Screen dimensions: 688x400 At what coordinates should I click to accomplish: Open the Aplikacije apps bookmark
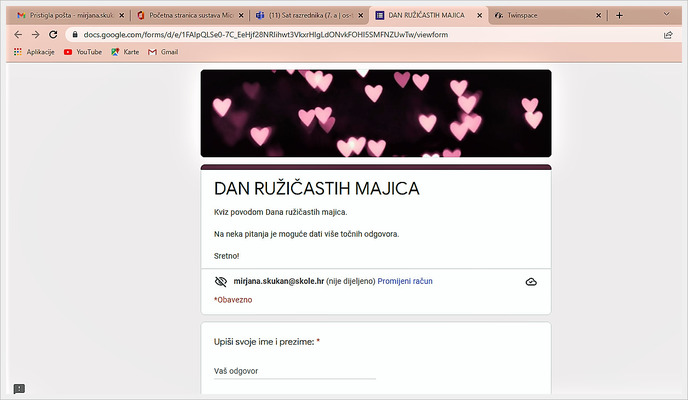[x=34, y=52]
